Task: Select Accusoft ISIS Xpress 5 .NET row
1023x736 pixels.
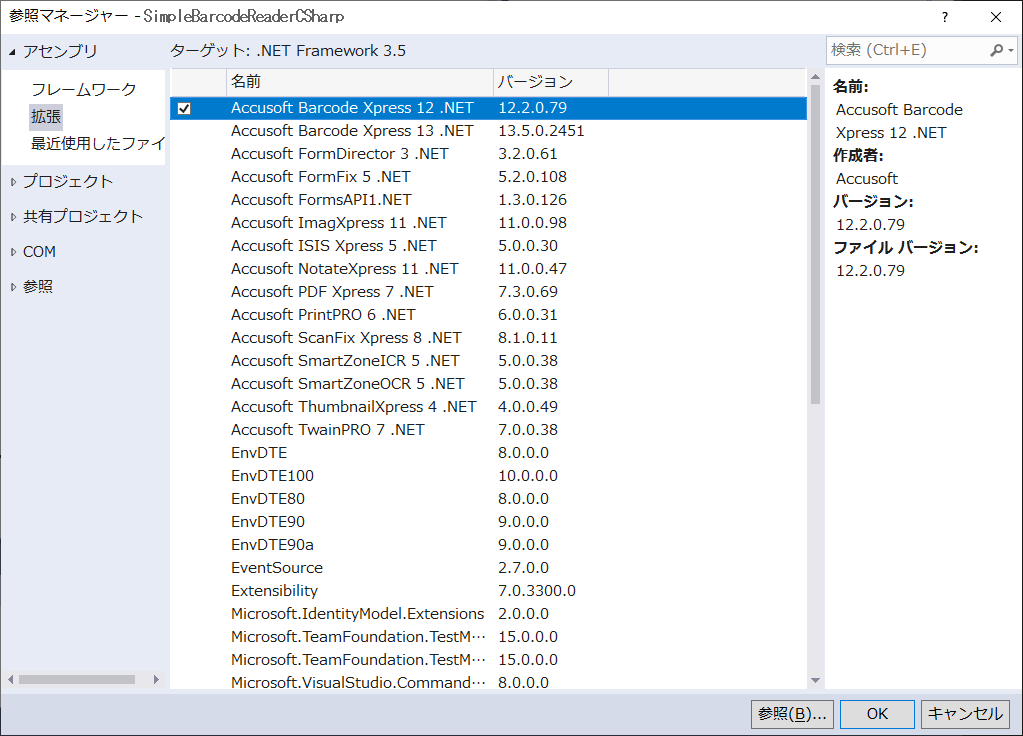Action: [x=488, y=246]
